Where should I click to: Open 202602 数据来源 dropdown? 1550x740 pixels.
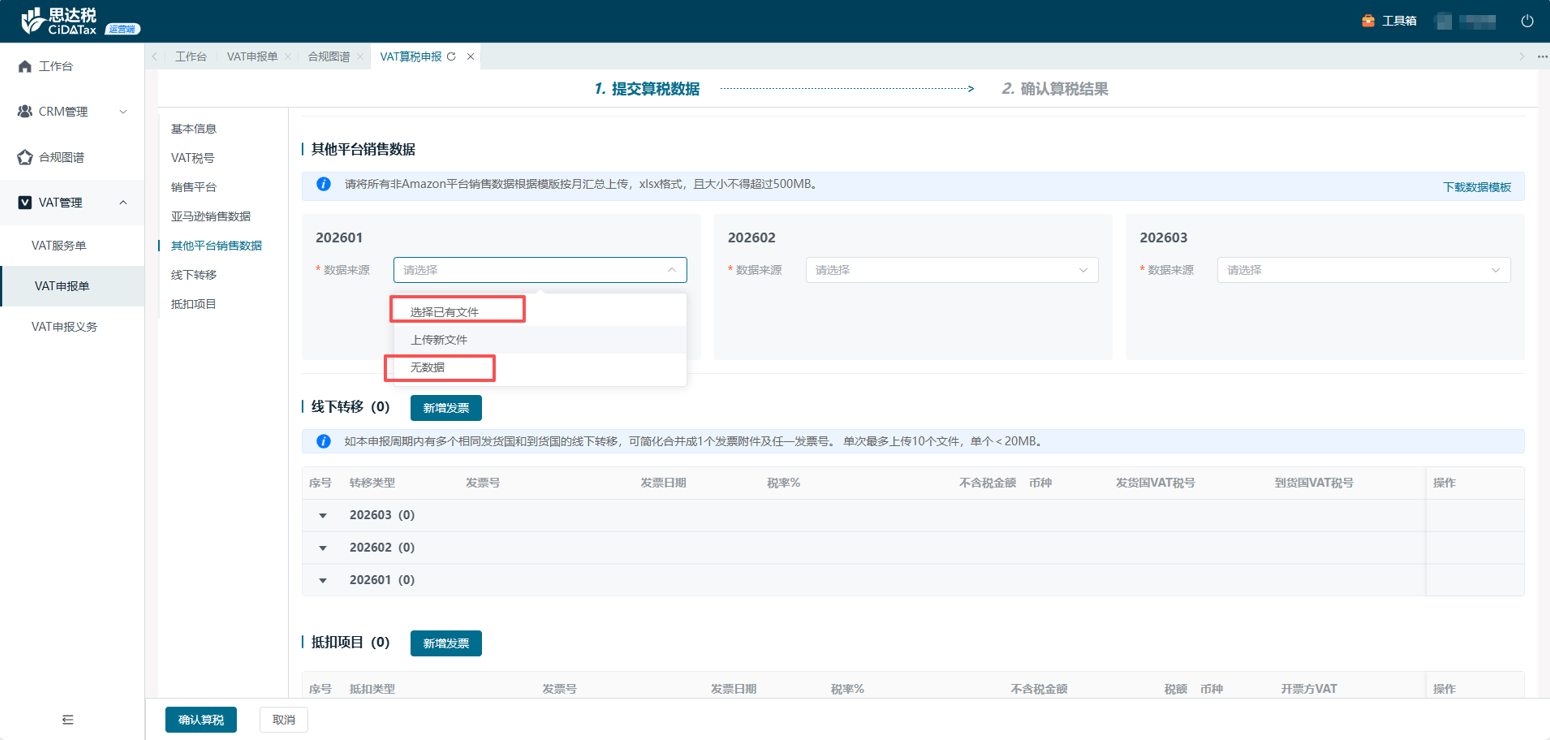tap(951, 270)
